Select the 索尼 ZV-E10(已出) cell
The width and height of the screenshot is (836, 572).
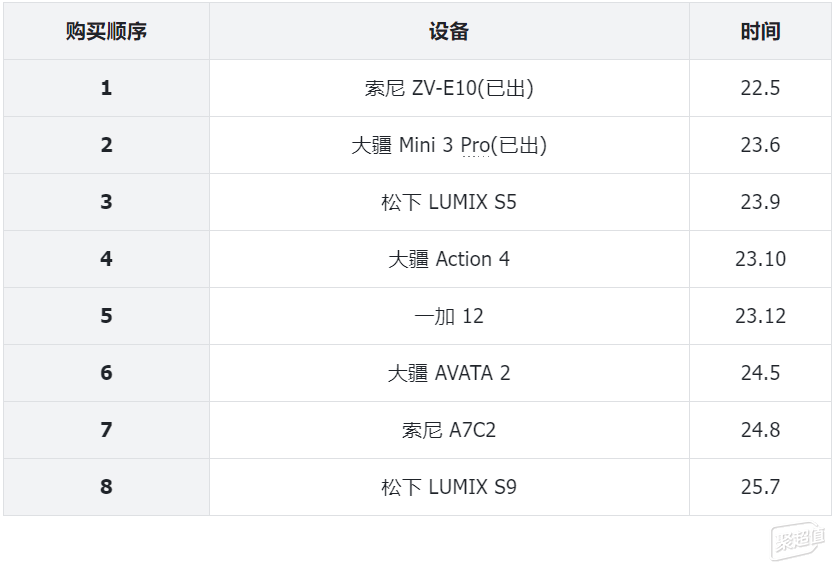click(x=449, y=88)
